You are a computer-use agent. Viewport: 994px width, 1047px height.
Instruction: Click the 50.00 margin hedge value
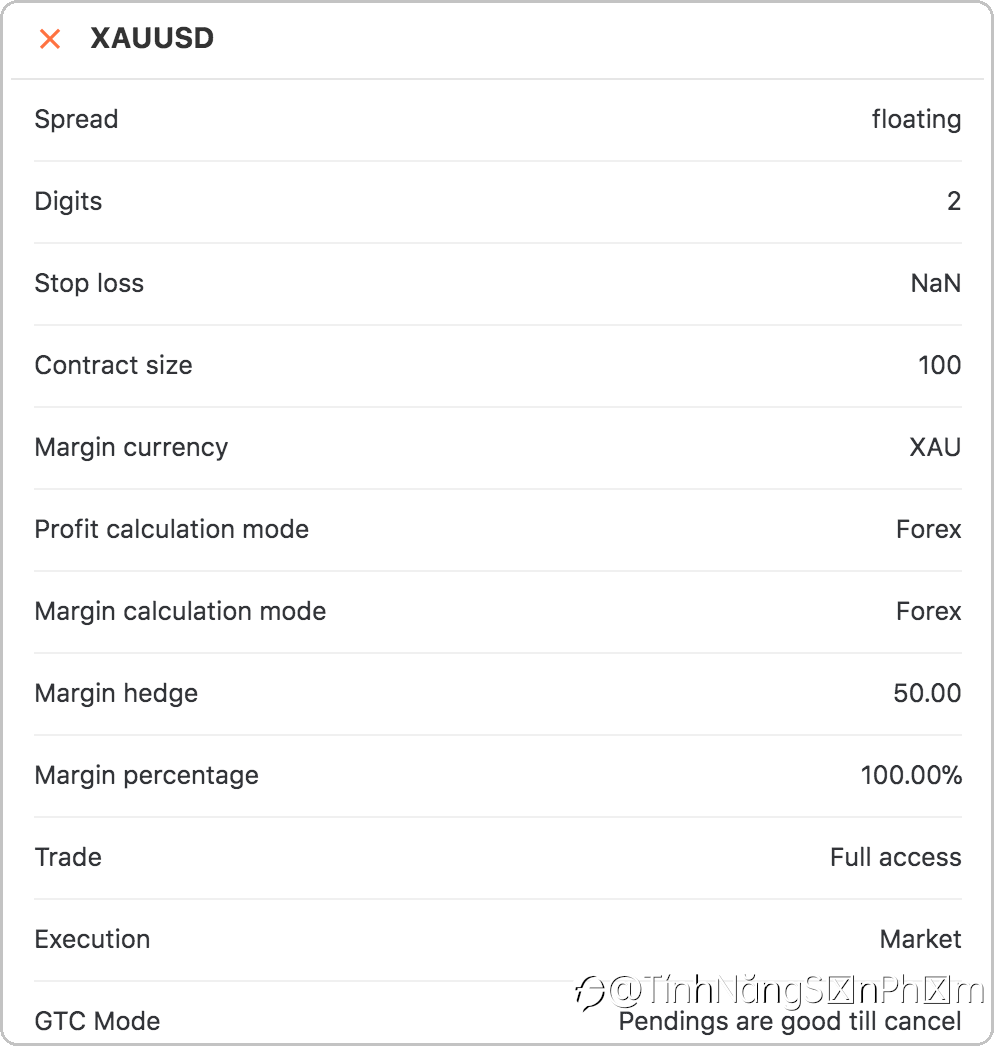(927, 694)
